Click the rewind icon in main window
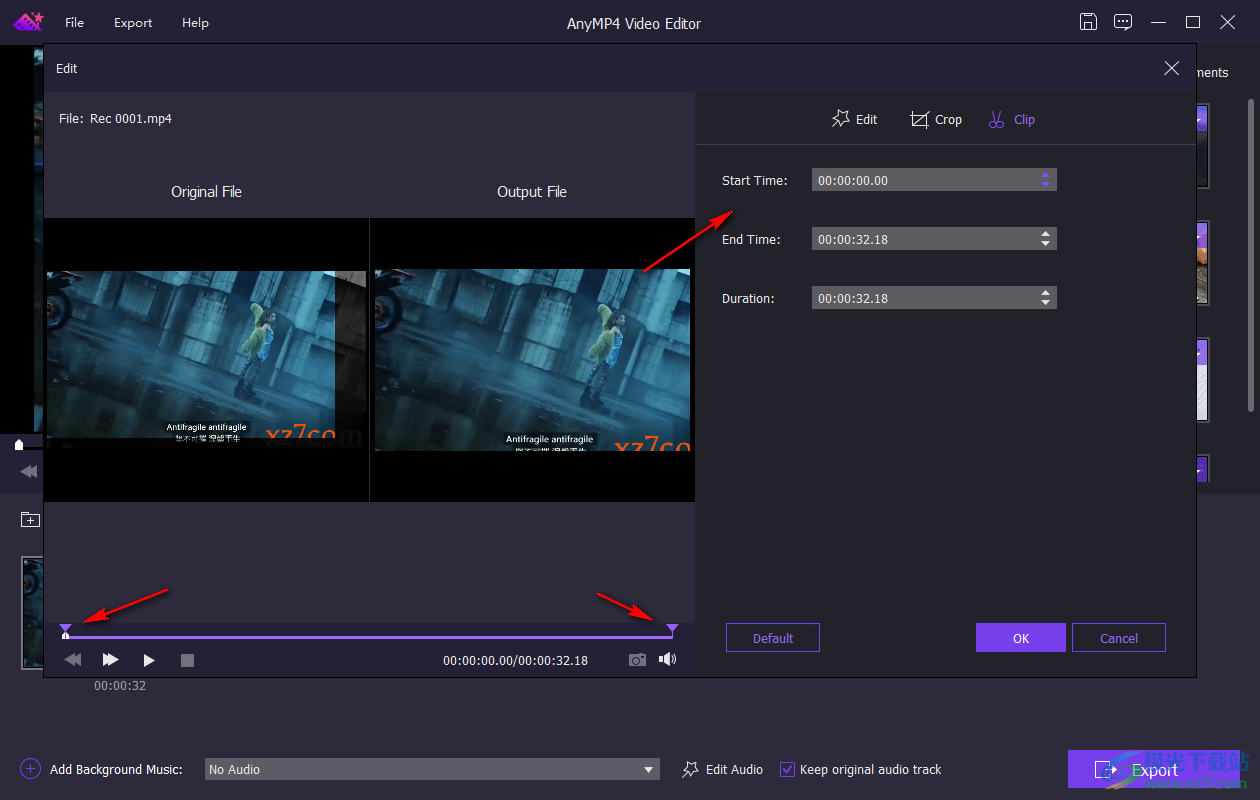 coord(28,471)
